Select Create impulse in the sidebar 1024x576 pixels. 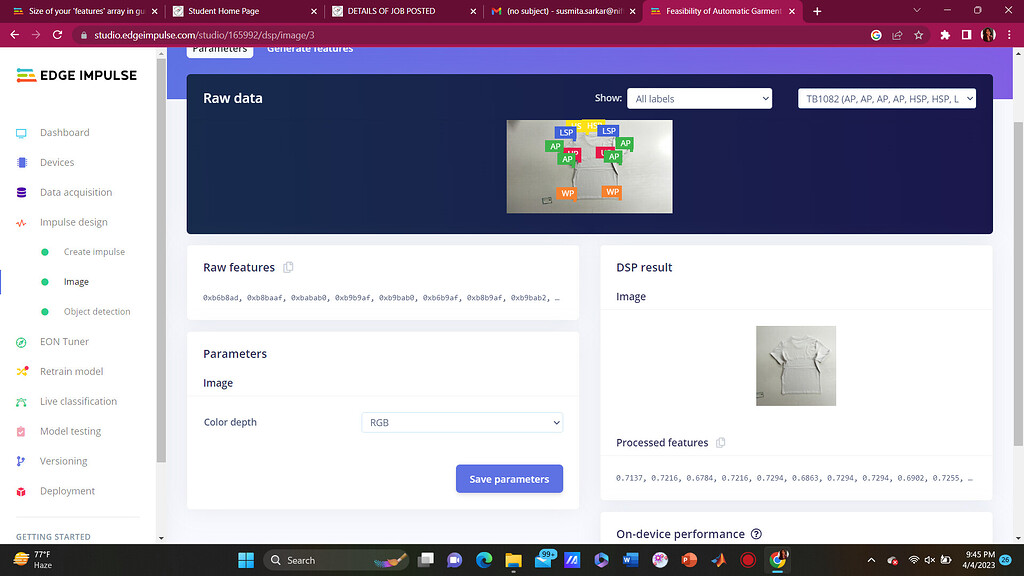coord(94,252)
